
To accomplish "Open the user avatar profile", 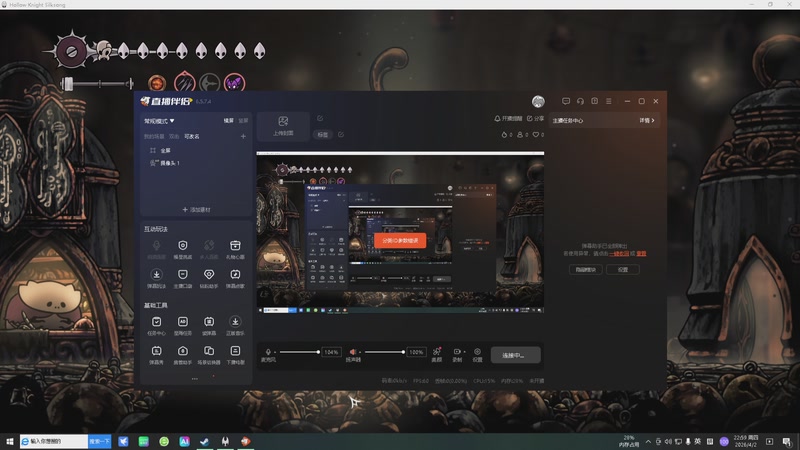I will [x=538, y=102].
